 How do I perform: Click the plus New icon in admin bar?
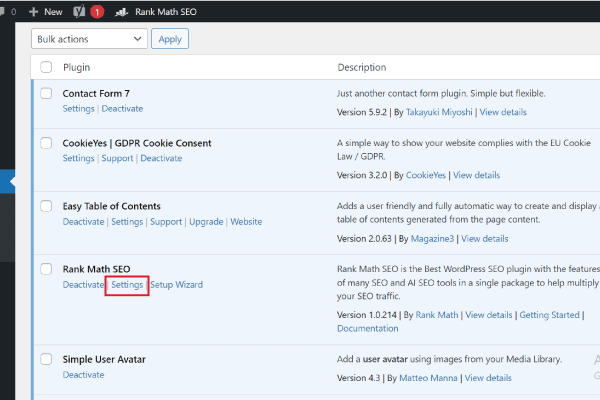coord(34,12)
